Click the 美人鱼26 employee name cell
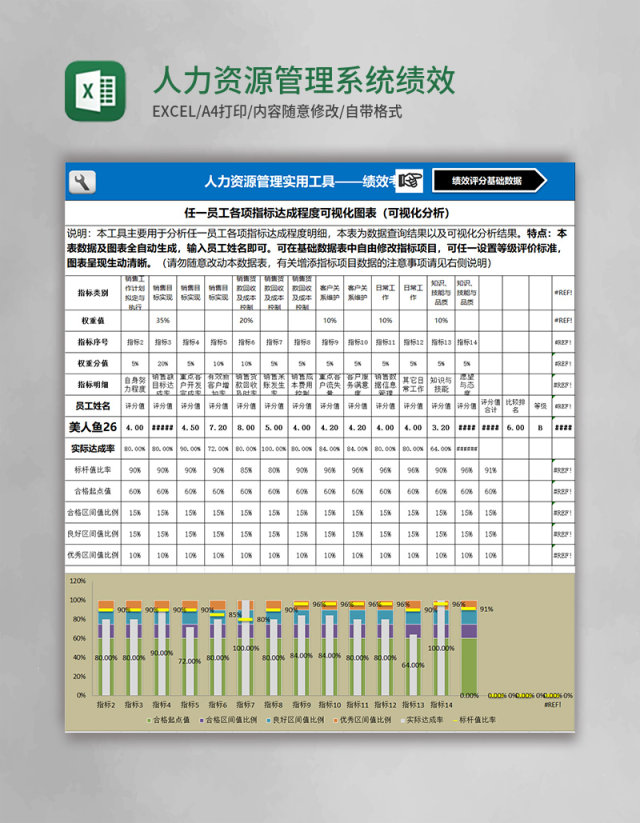Screen dimensions: 640x823 click(93, 427)
